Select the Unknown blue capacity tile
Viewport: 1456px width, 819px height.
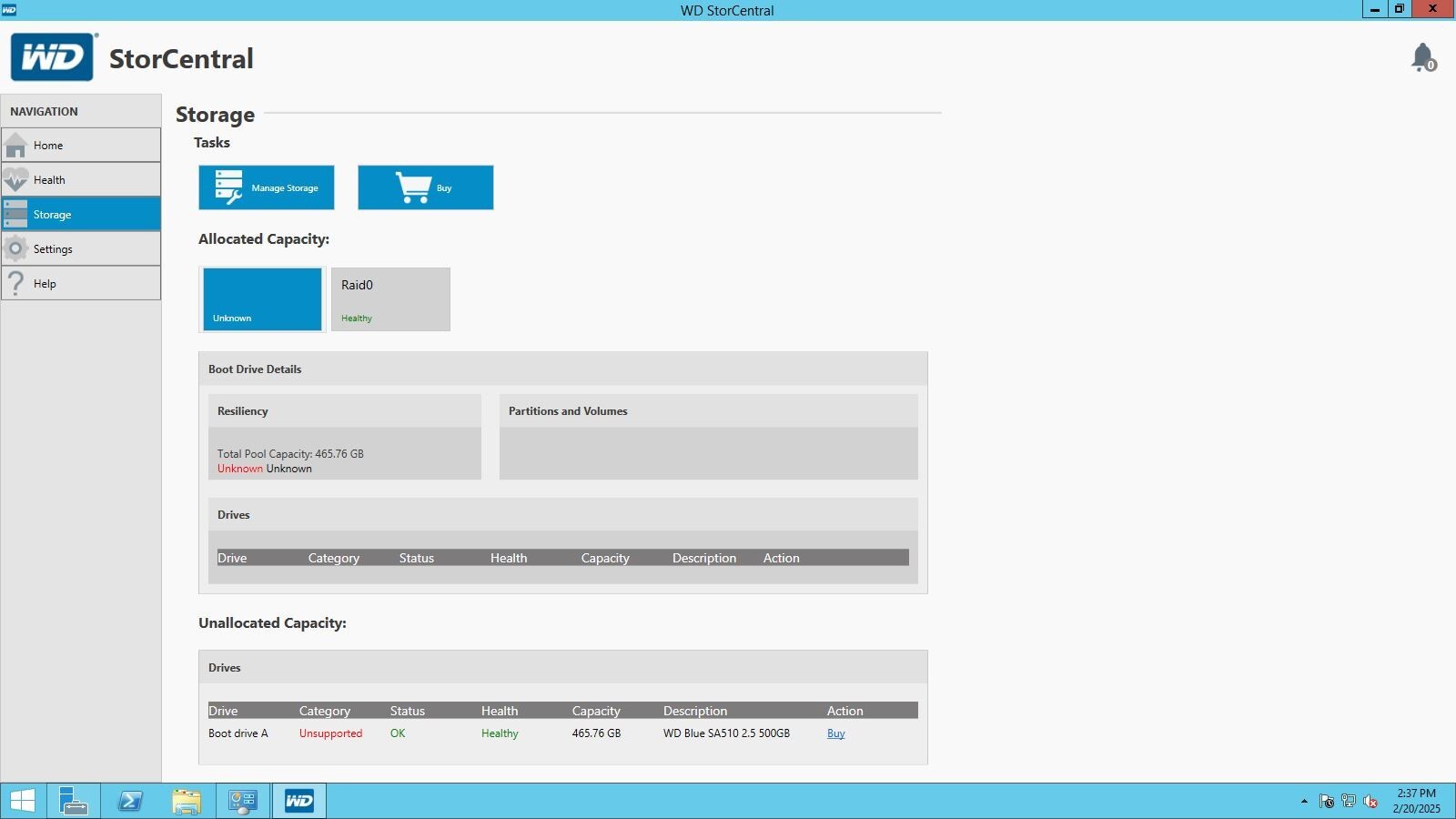click(262, 299)
